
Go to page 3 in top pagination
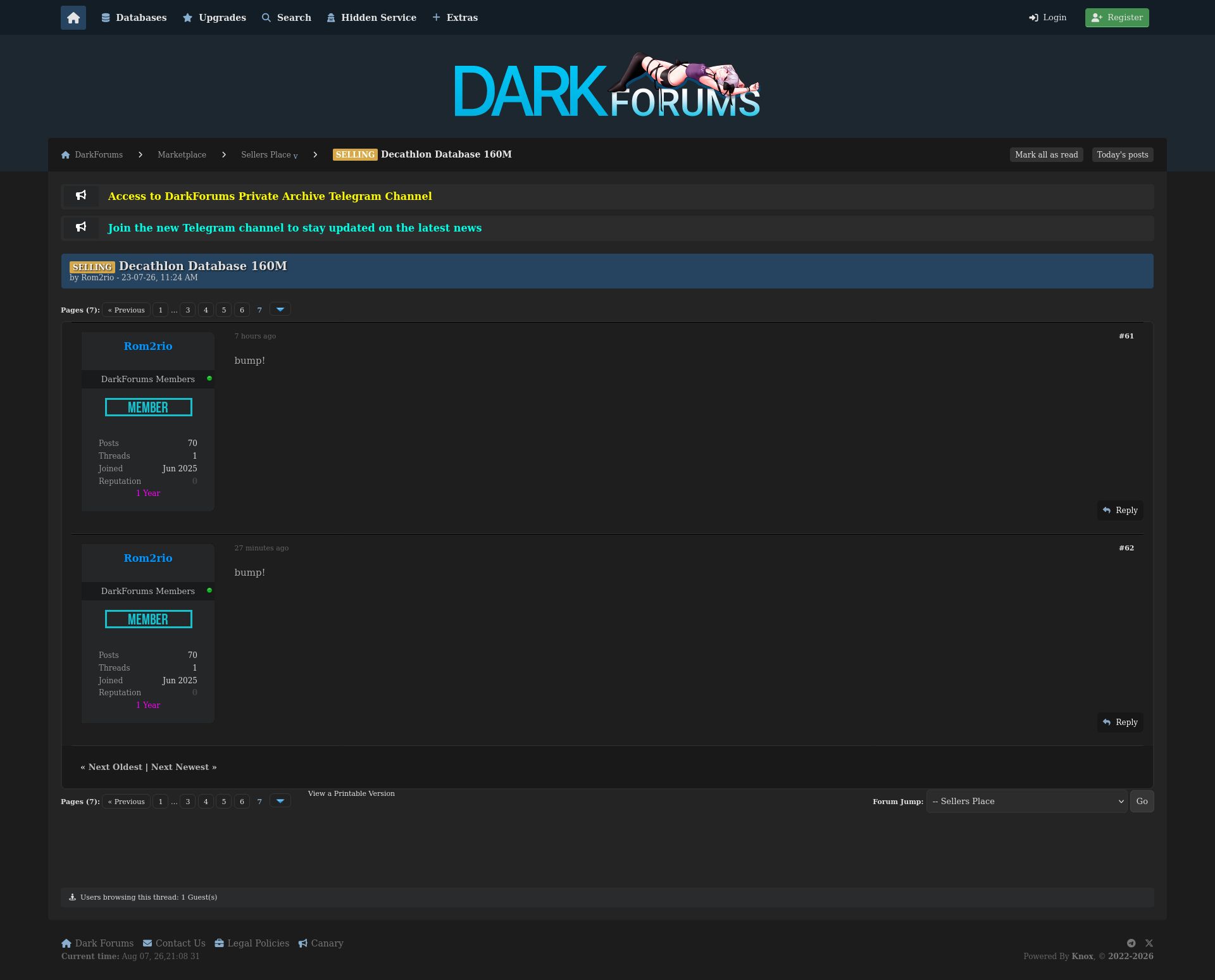188,310
